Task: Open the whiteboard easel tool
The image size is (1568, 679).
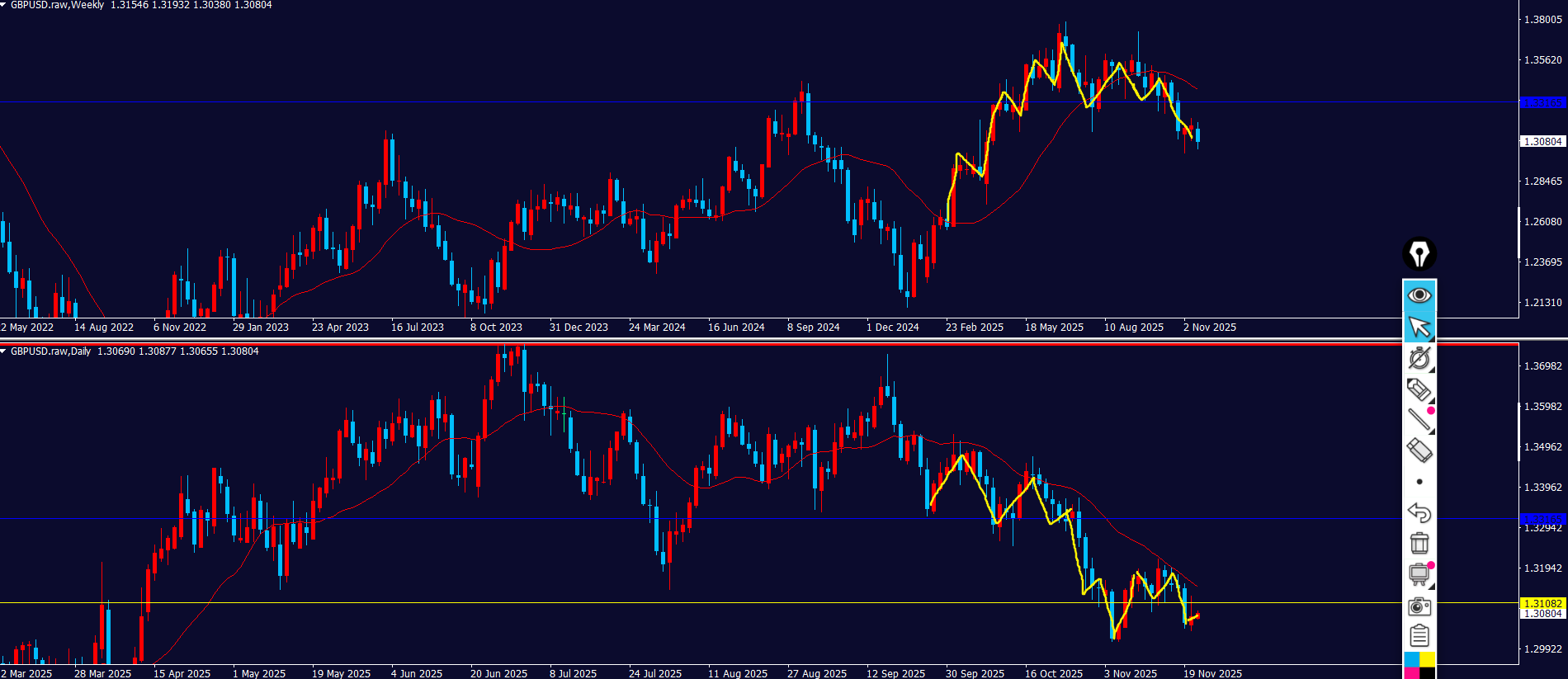Action: (x=1419, y=574)
